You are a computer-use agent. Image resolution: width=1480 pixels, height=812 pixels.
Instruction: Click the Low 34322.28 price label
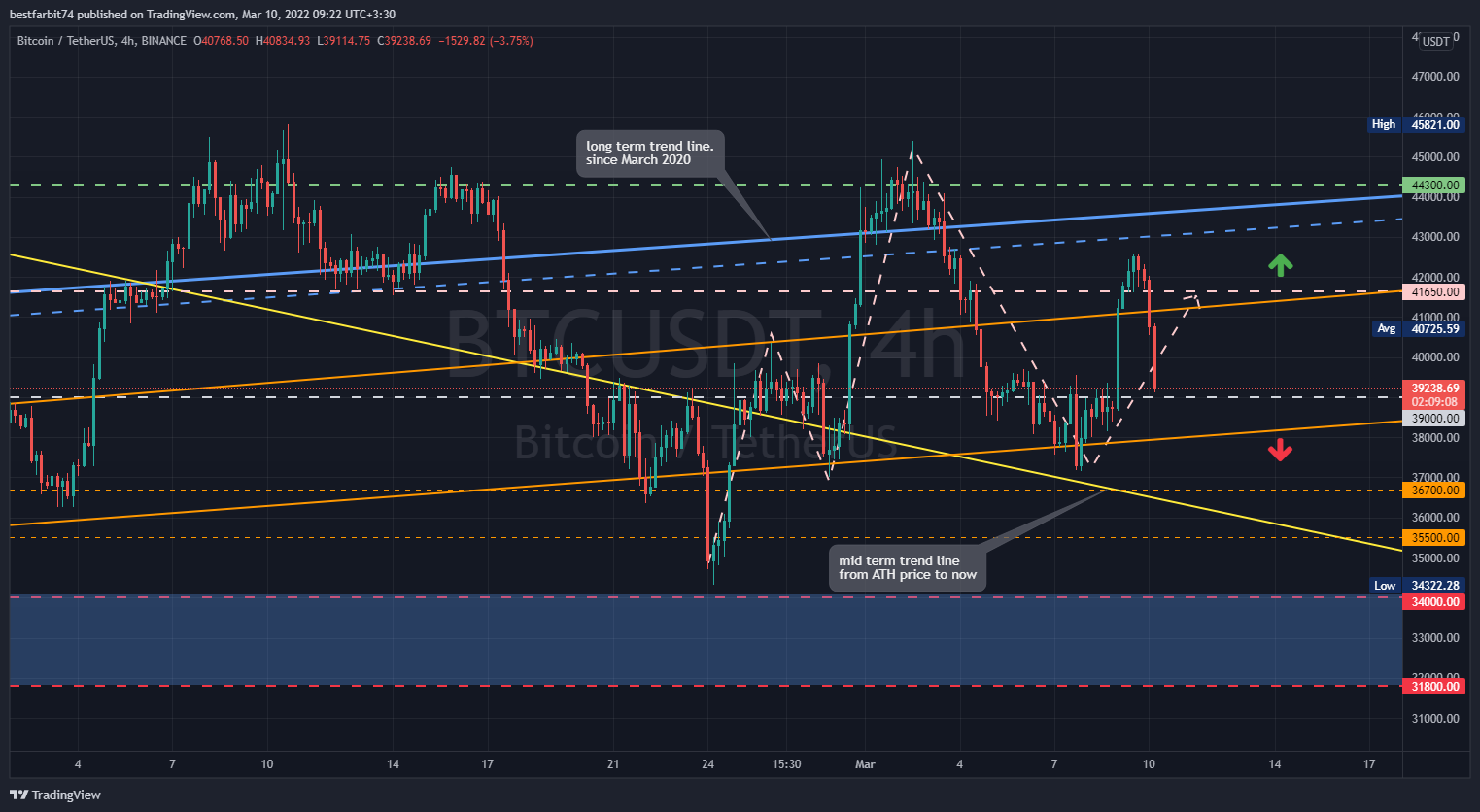(1416, 586)
